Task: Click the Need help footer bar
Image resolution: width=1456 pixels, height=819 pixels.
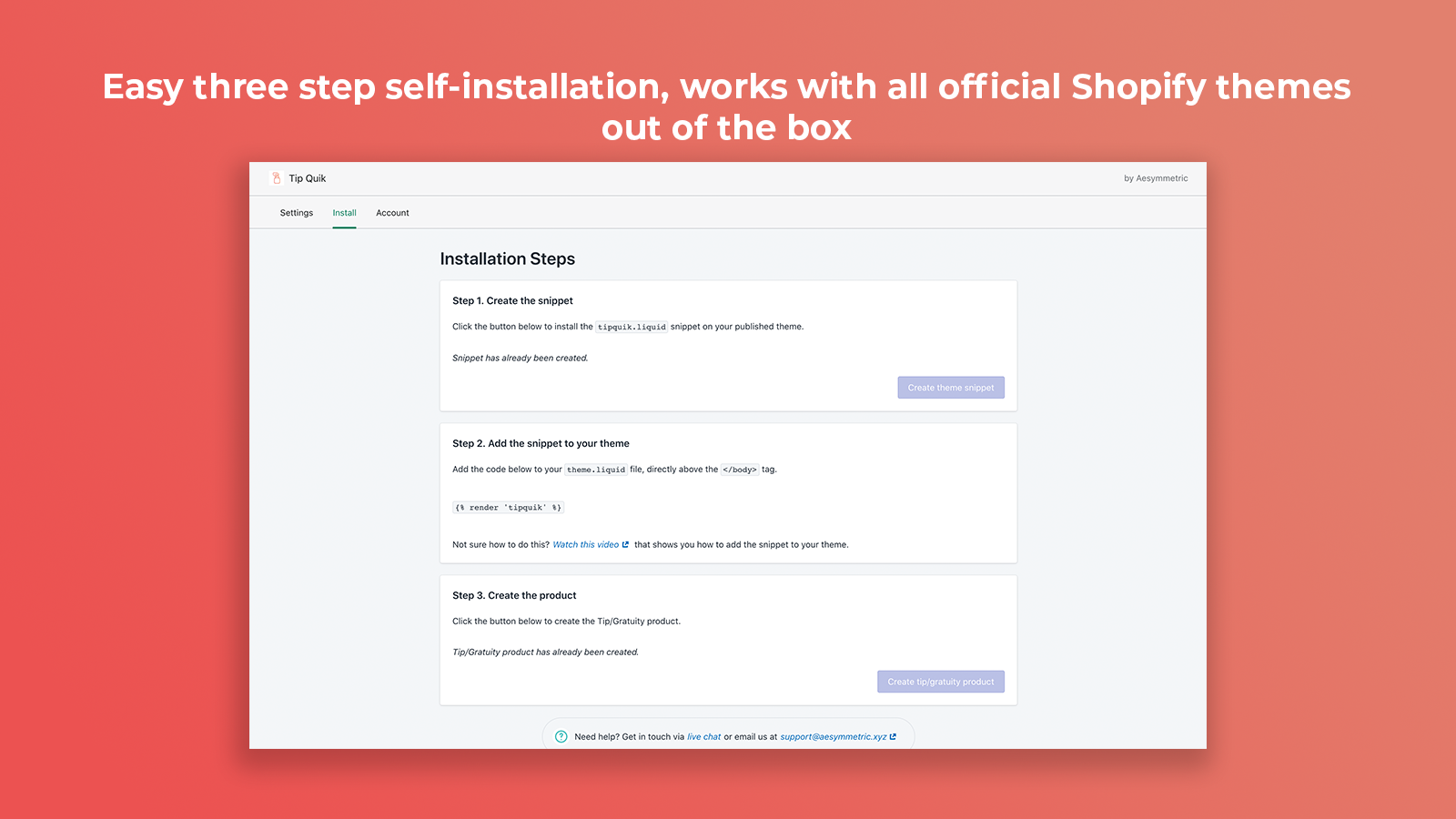Action: pos(728,736)
